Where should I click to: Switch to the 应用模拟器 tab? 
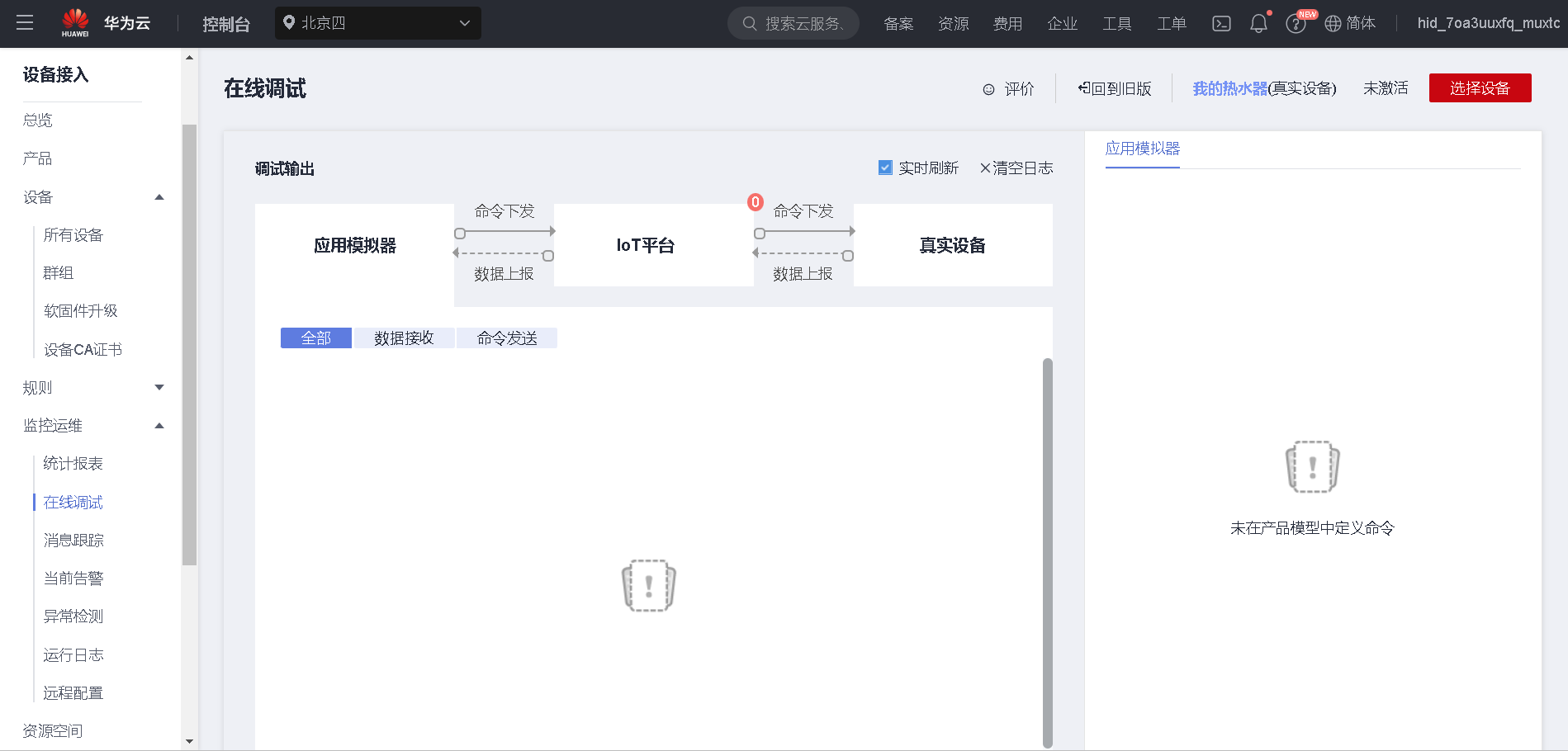pos(1143,149)
